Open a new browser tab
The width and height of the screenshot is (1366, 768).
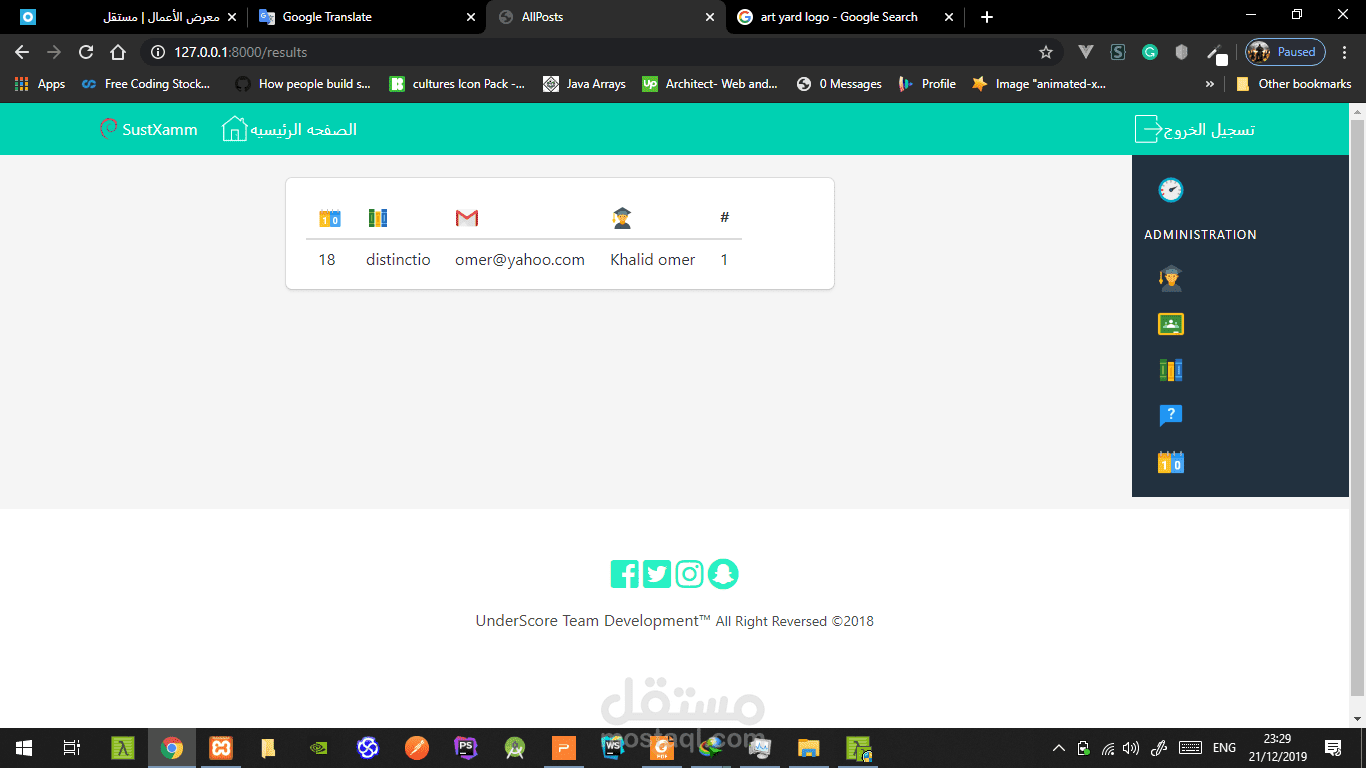[x=987, y=17]
